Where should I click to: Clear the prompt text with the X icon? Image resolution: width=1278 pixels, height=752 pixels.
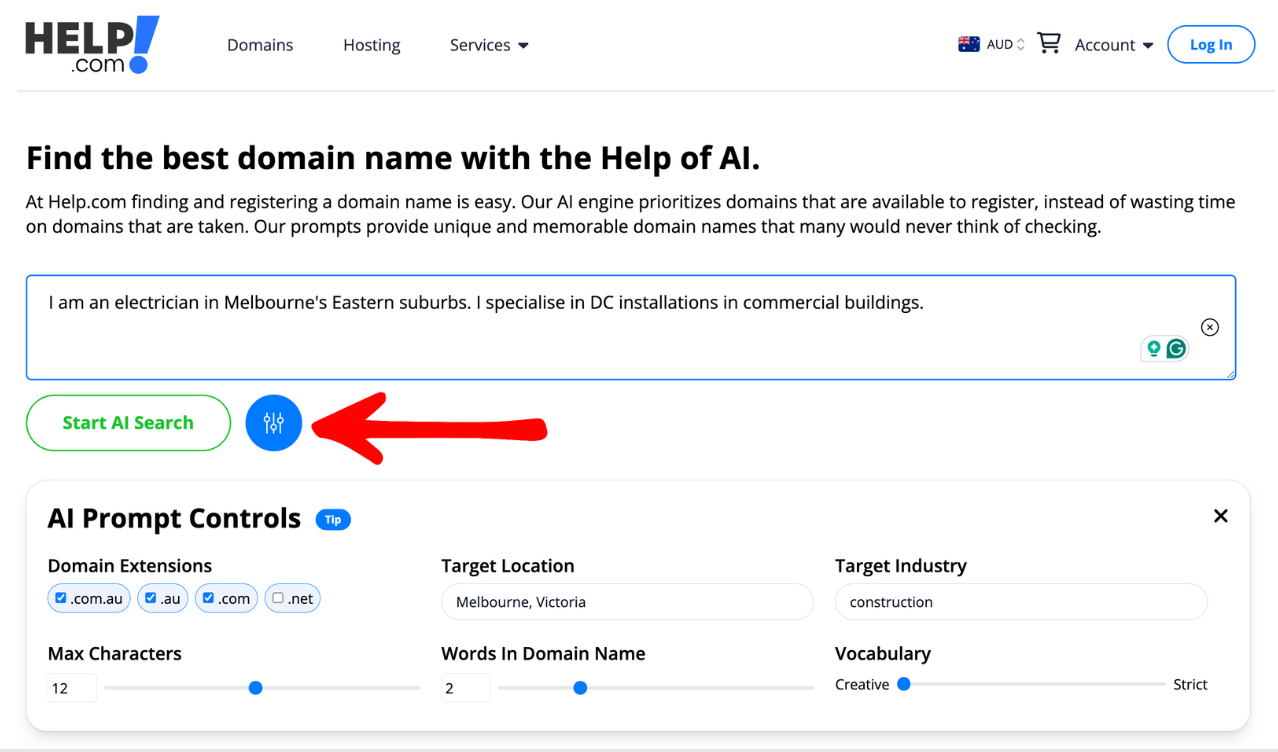(1210, 327)
